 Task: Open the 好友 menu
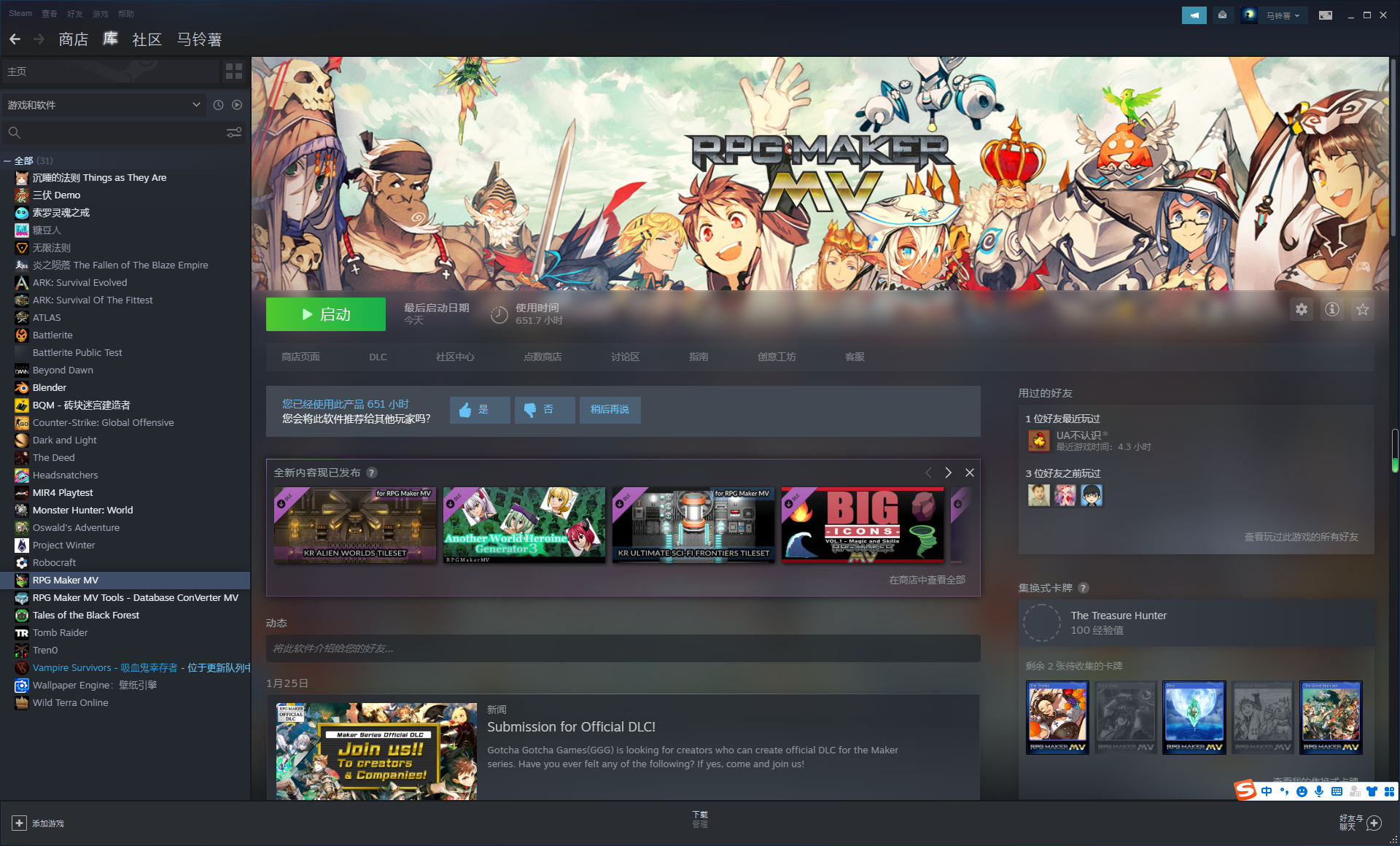point(75,14)
